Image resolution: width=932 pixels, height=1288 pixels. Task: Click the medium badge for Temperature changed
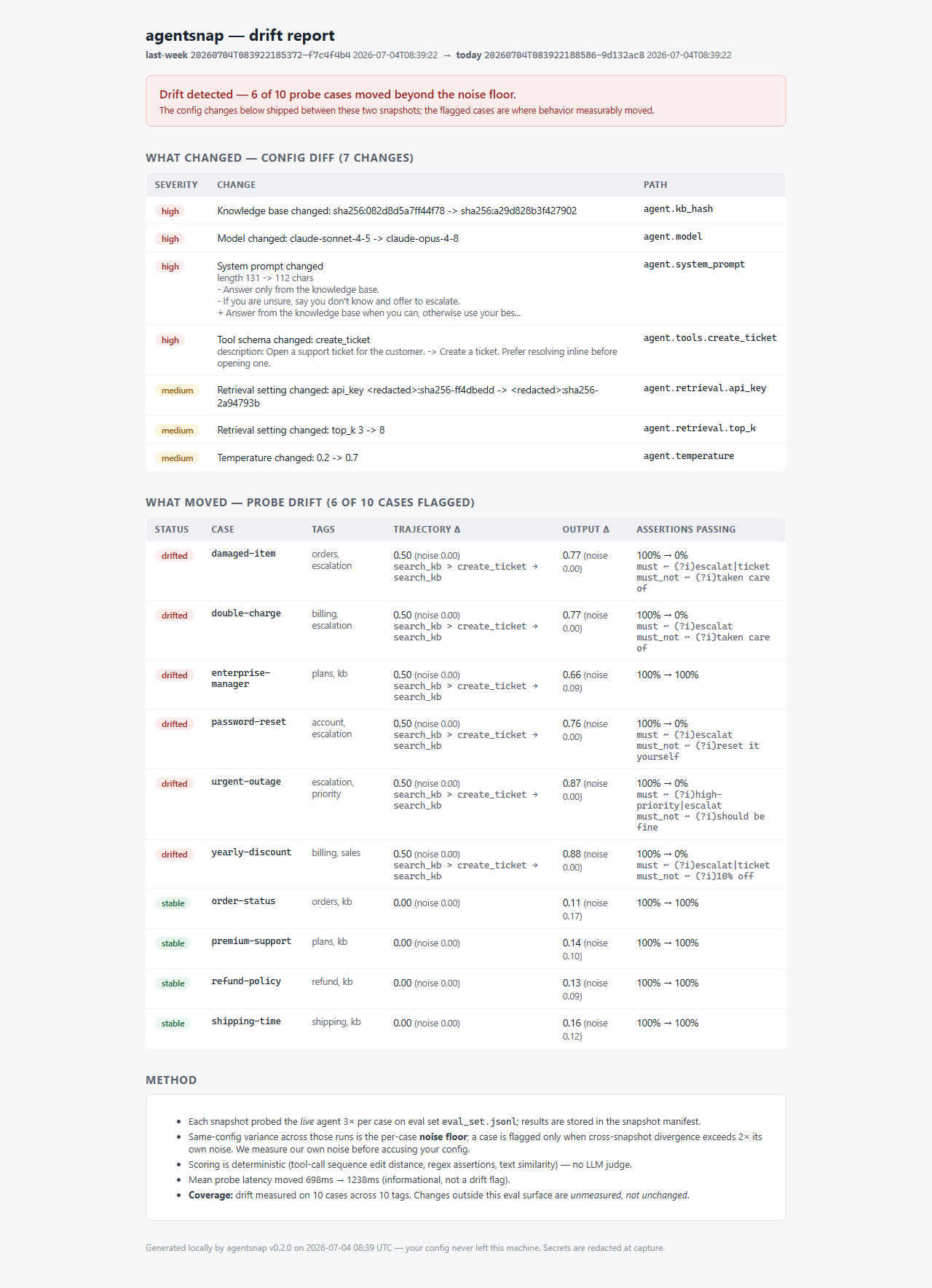coord(177,458)
